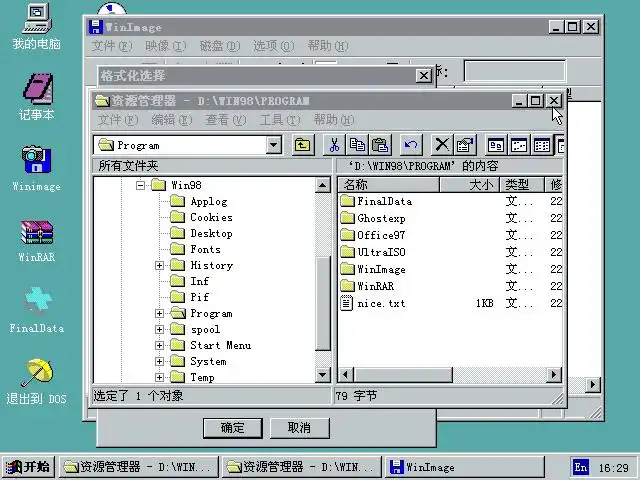Sort by 大小 column header
The width and height of the screenshot is (640, 480).
(469, 185)
